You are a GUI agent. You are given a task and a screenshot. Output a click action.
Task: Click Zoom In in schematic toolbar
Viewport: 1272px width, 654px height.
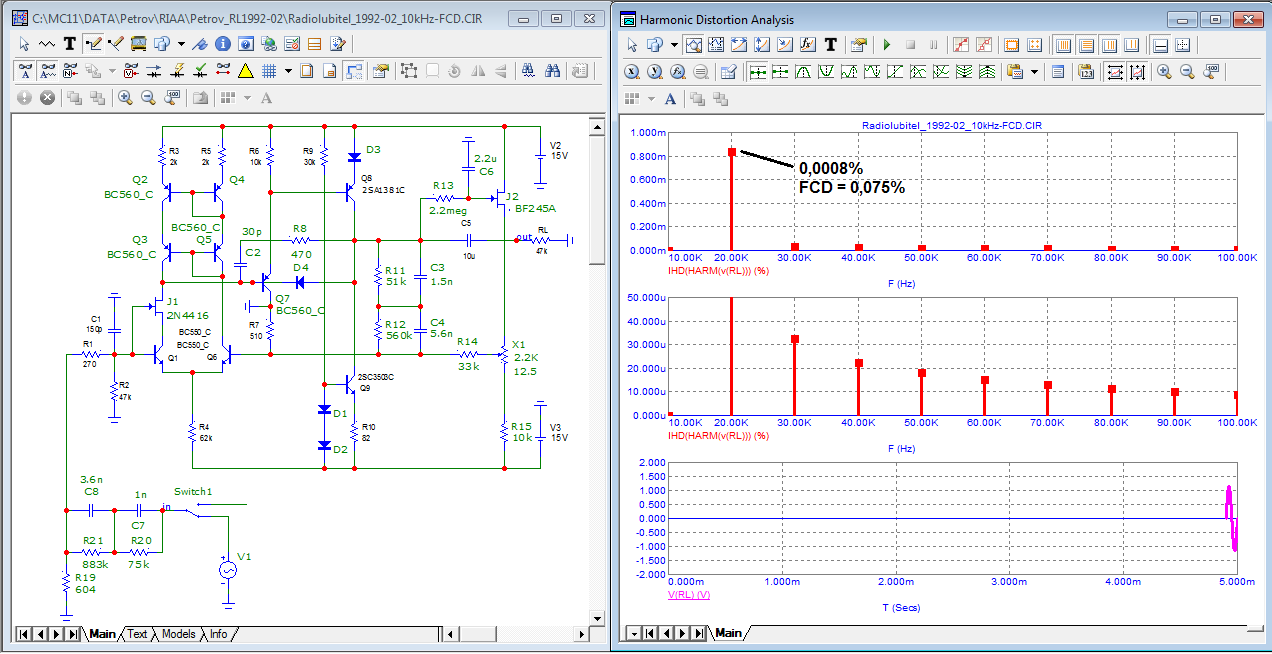[x=125, y=98]
